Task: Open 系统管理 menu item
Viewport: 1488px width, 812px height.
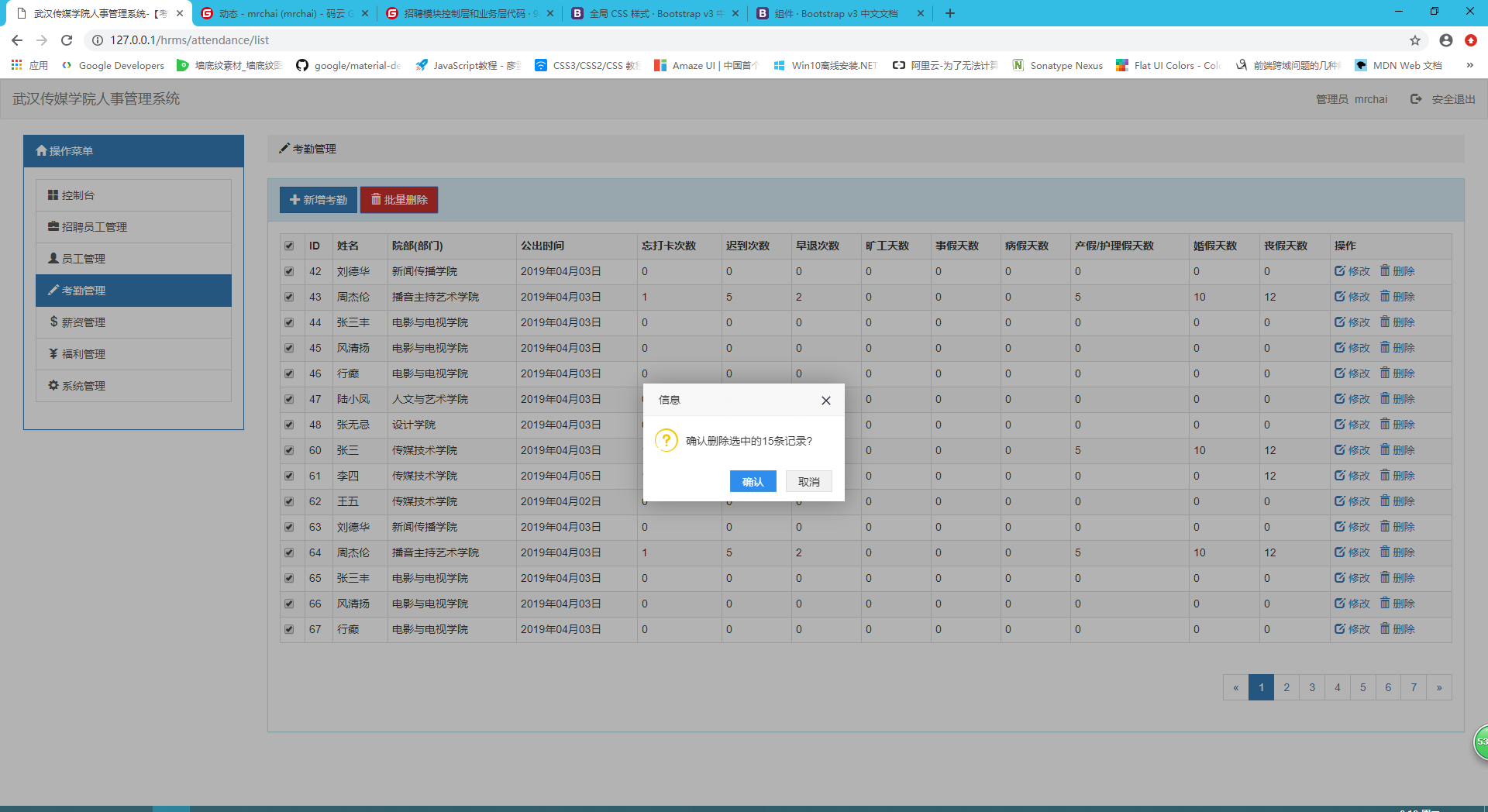Action: (133, 386)
